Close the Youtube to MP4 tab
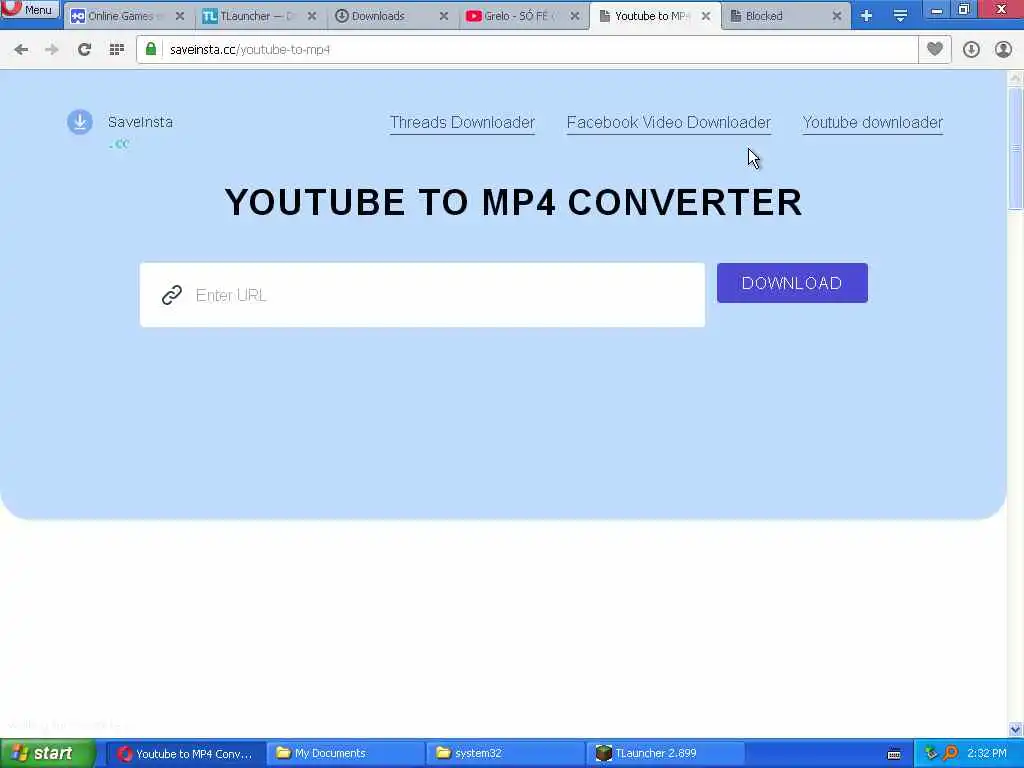The image size is (1024, 768). point(706,16)
